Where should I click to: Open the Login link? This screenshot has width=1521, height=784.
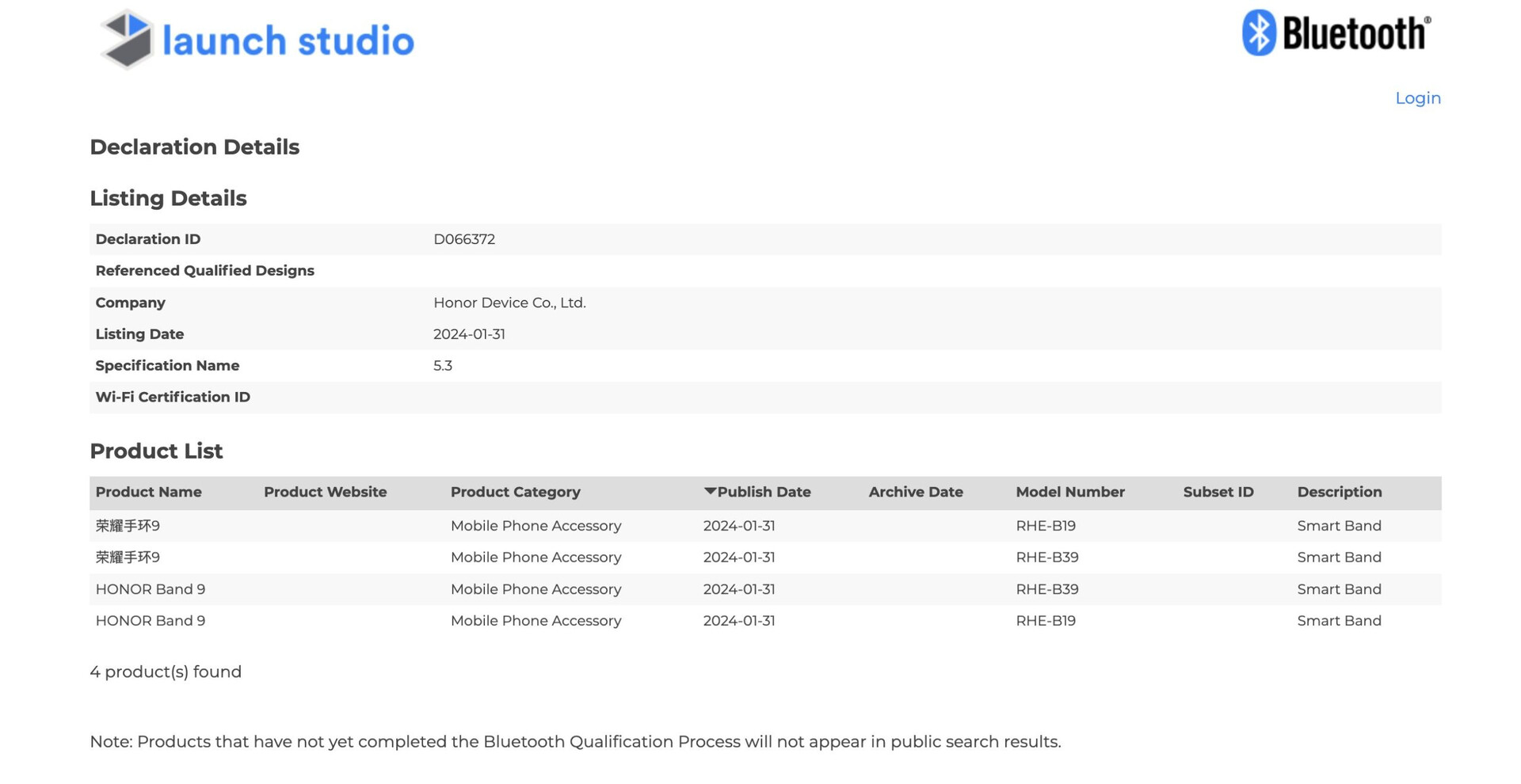coord(1417,98)
